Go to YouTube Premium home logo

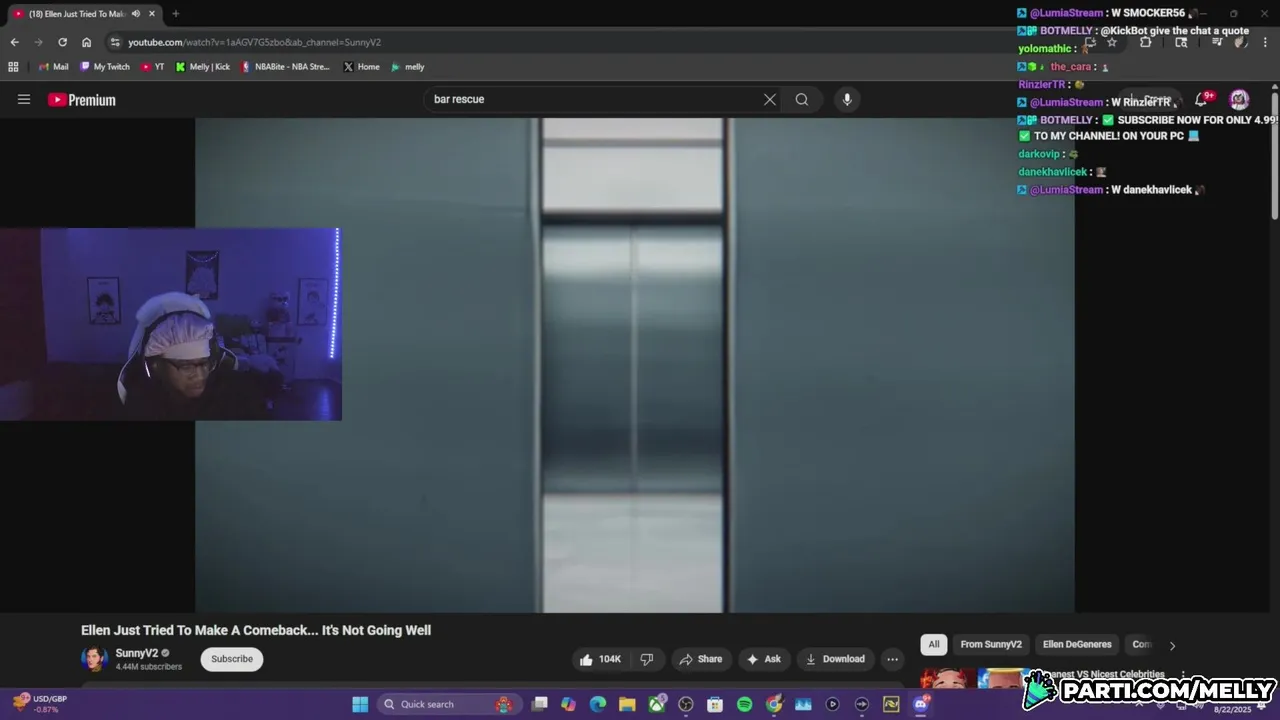tap(82, 100)
